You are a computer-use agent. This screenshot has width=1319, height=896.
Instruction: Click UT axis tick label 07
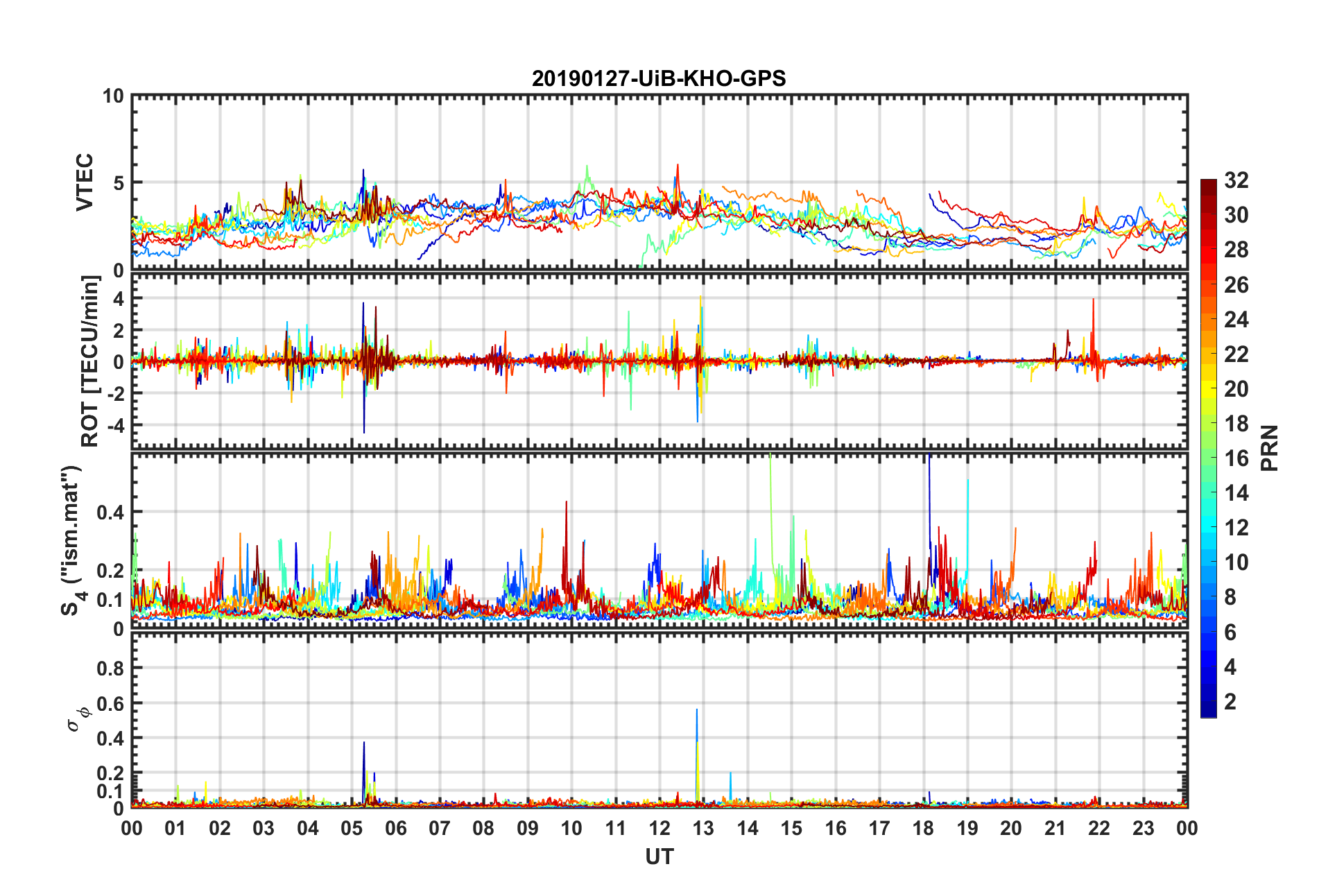coord(440,828)
